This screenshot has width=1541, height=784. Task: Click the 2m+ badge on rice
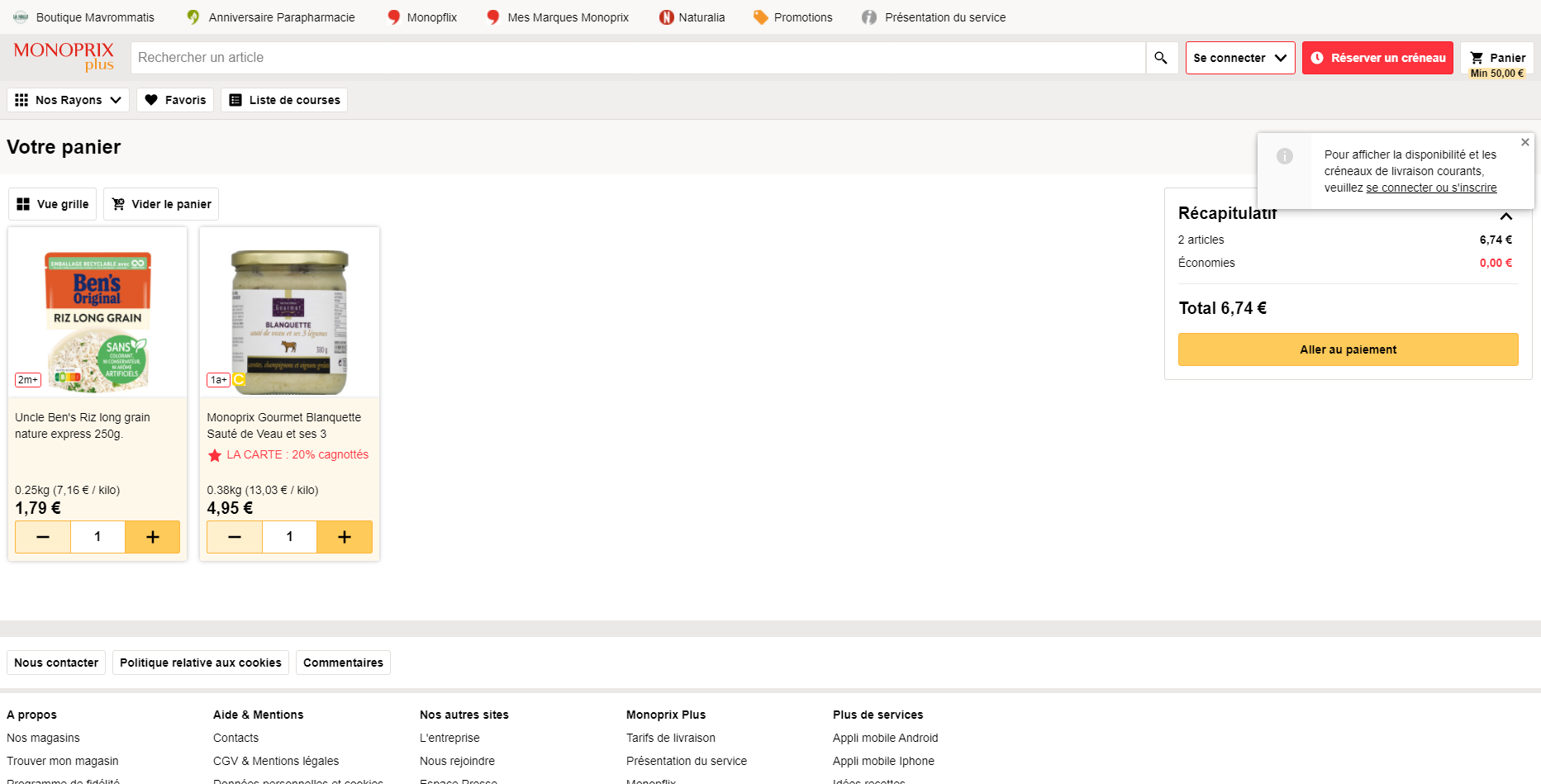pyautogui.click(x=28, y=380)
